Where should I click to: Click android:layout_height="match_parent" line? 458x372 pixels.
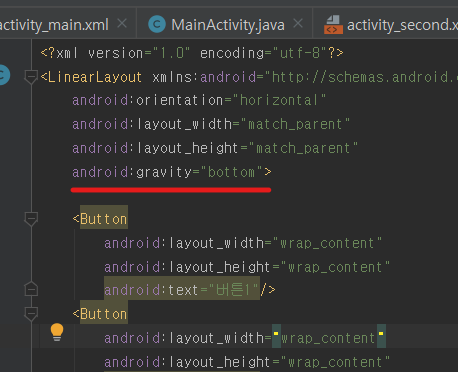point(215,148)
